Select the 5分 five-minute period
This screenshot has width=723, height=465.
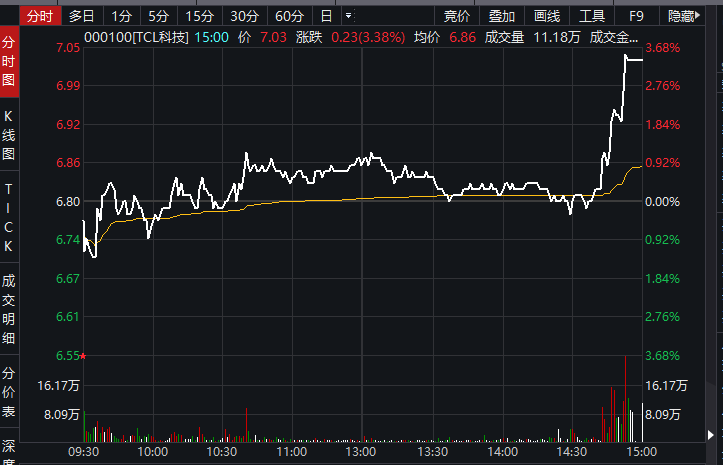pos(158,16)
